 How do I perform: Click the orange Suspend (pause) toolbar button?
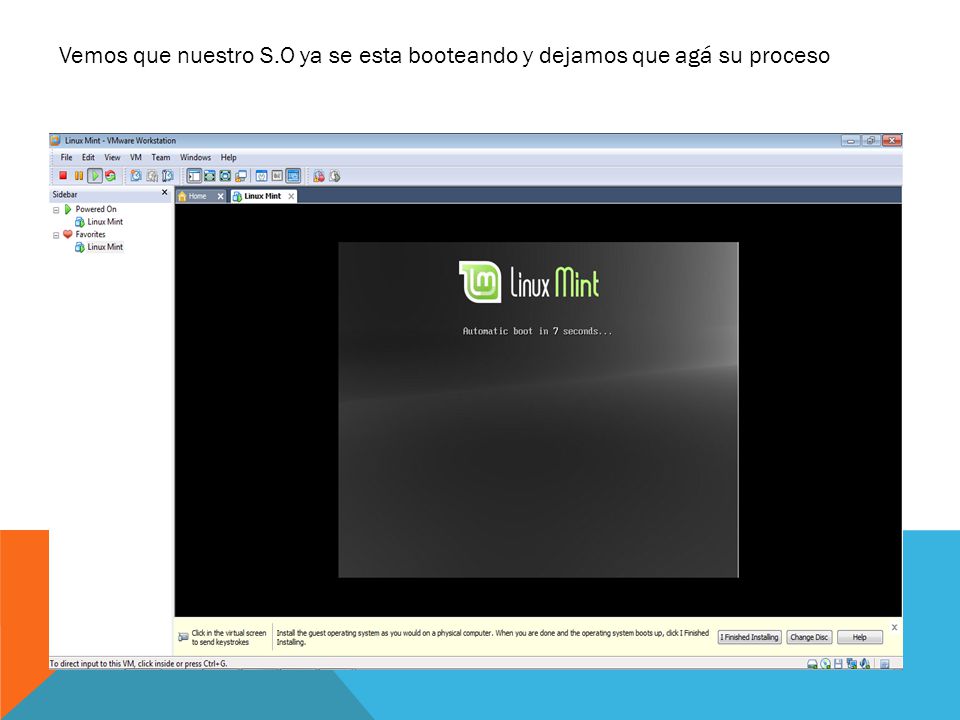[78, 176]
